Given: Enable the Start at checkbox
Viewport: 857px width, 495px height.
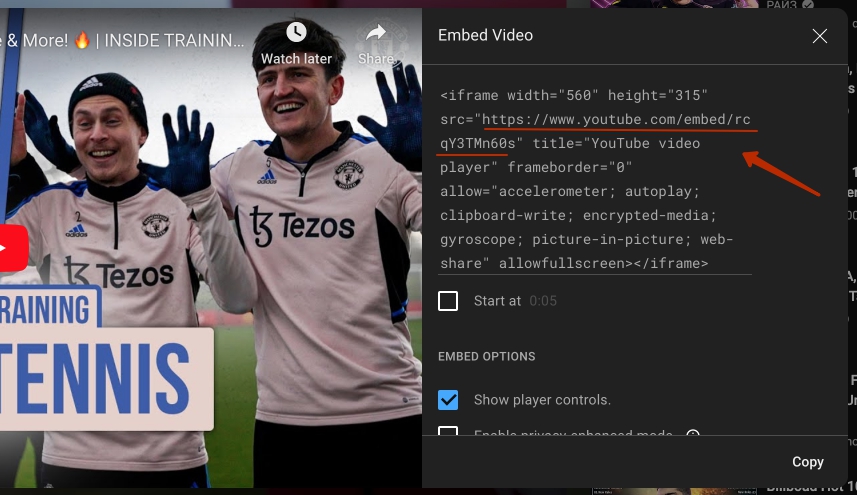Looking at the screenshot, I should coord(448,301).
